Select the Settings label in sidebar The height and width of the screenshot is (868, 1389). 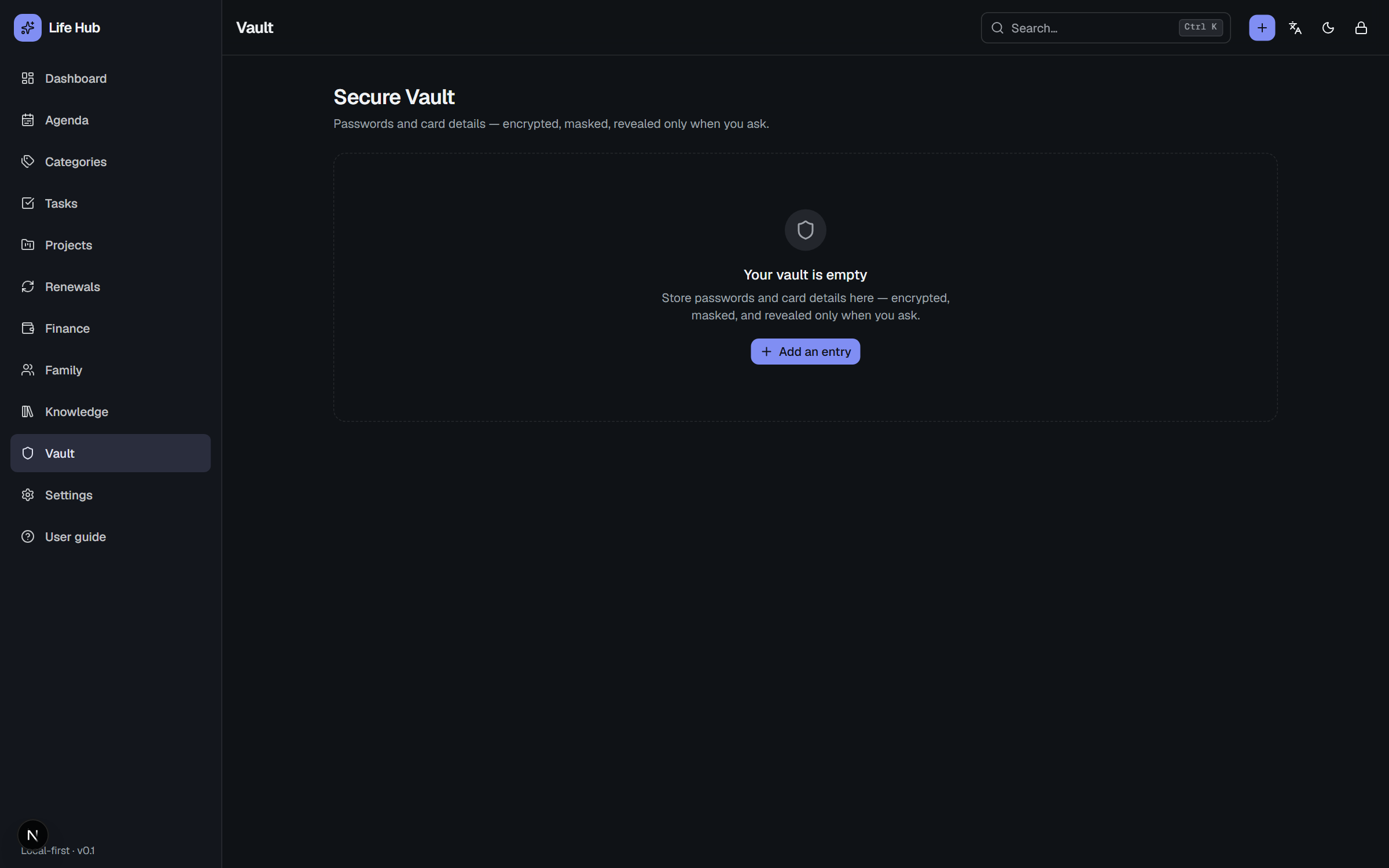pos(68,495)
